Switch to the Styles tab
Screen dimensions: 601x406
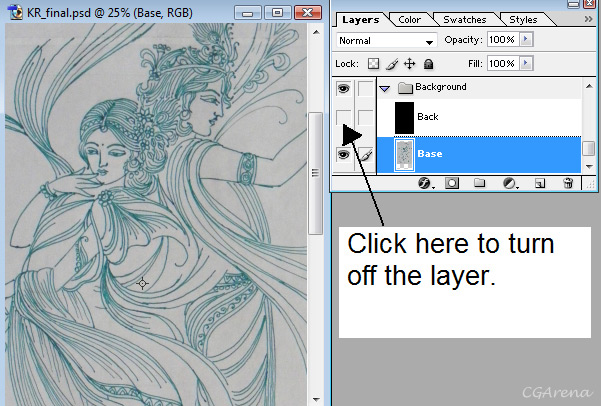(523, 20)
